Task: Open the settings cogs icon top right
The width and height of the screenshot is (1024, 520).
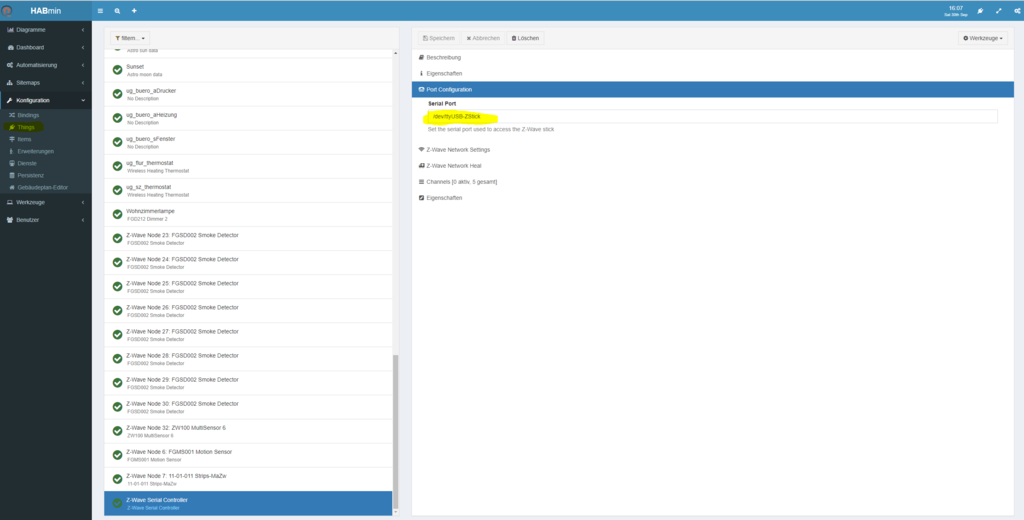Action: [1015, 10]
